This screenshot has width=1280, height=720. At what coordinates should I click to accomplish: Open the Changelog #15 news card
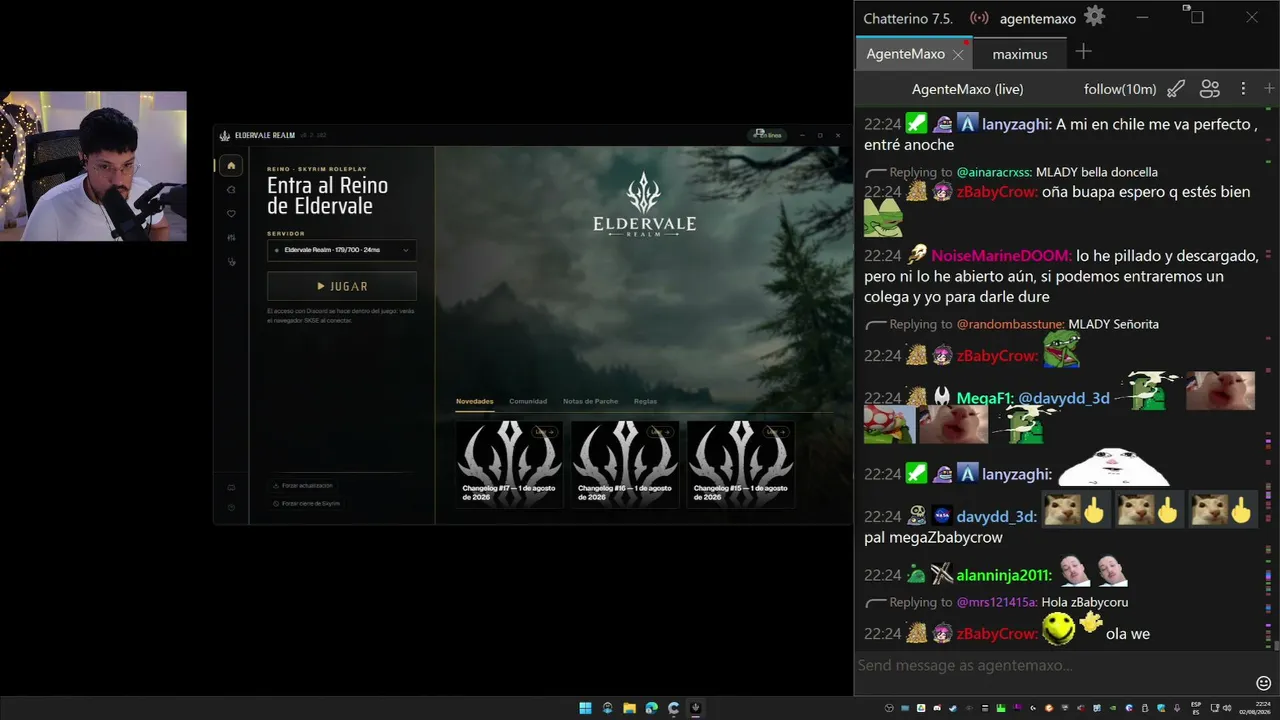pyautogui.click(x=741, y=464)
